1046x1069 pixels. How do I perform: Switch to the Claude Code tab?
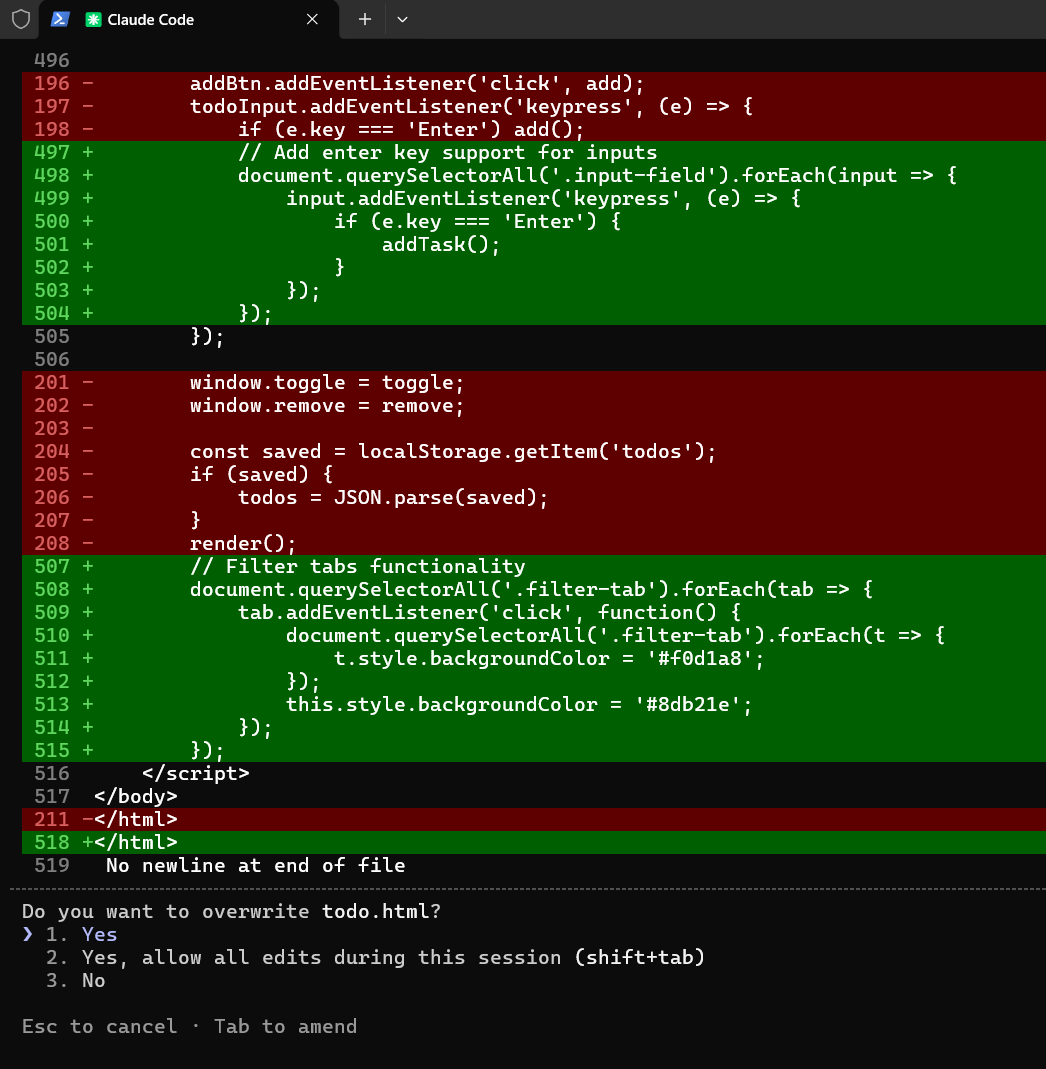pos(189,20)
